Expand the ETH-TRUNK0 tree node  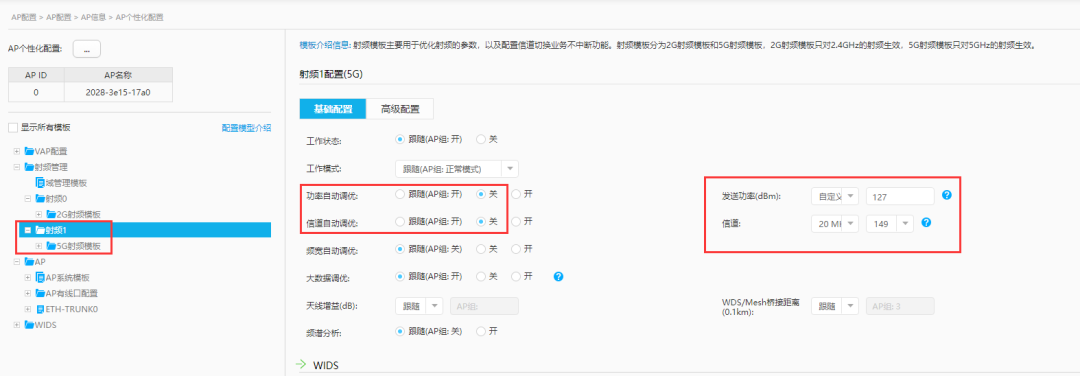tap(28, 309)
